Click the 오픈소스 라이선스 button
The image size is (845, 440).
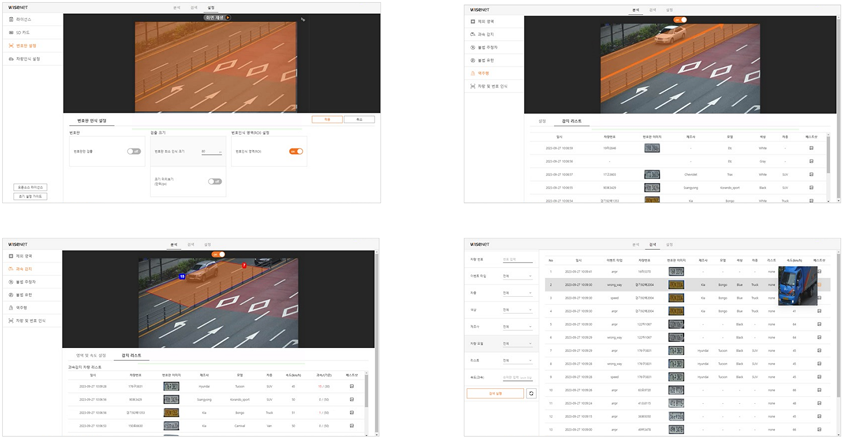pyautogui.click(x=30, y=187)
